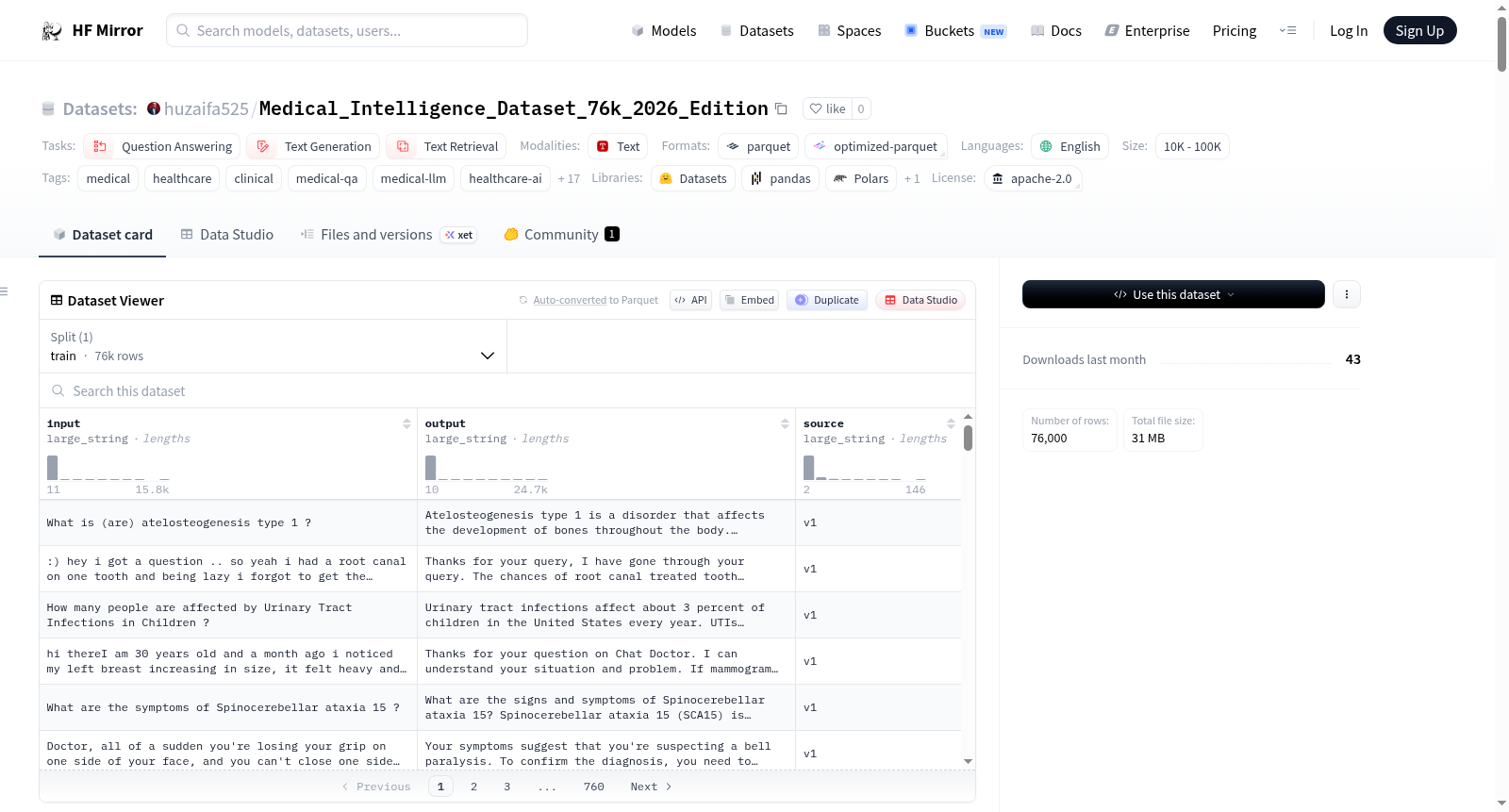
Task: Sort the input column
Action: [406, 423]
